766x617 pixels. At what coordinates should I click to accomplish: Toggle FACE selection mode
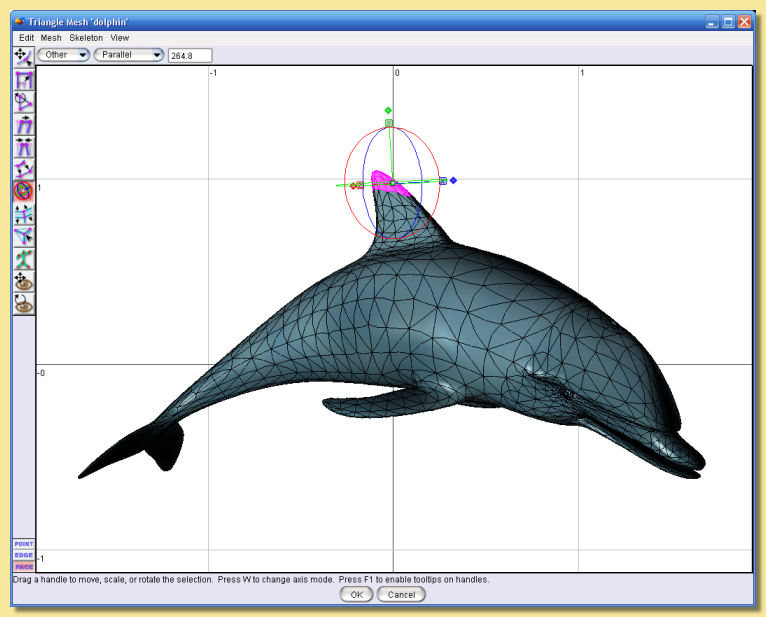pos(24,566)
